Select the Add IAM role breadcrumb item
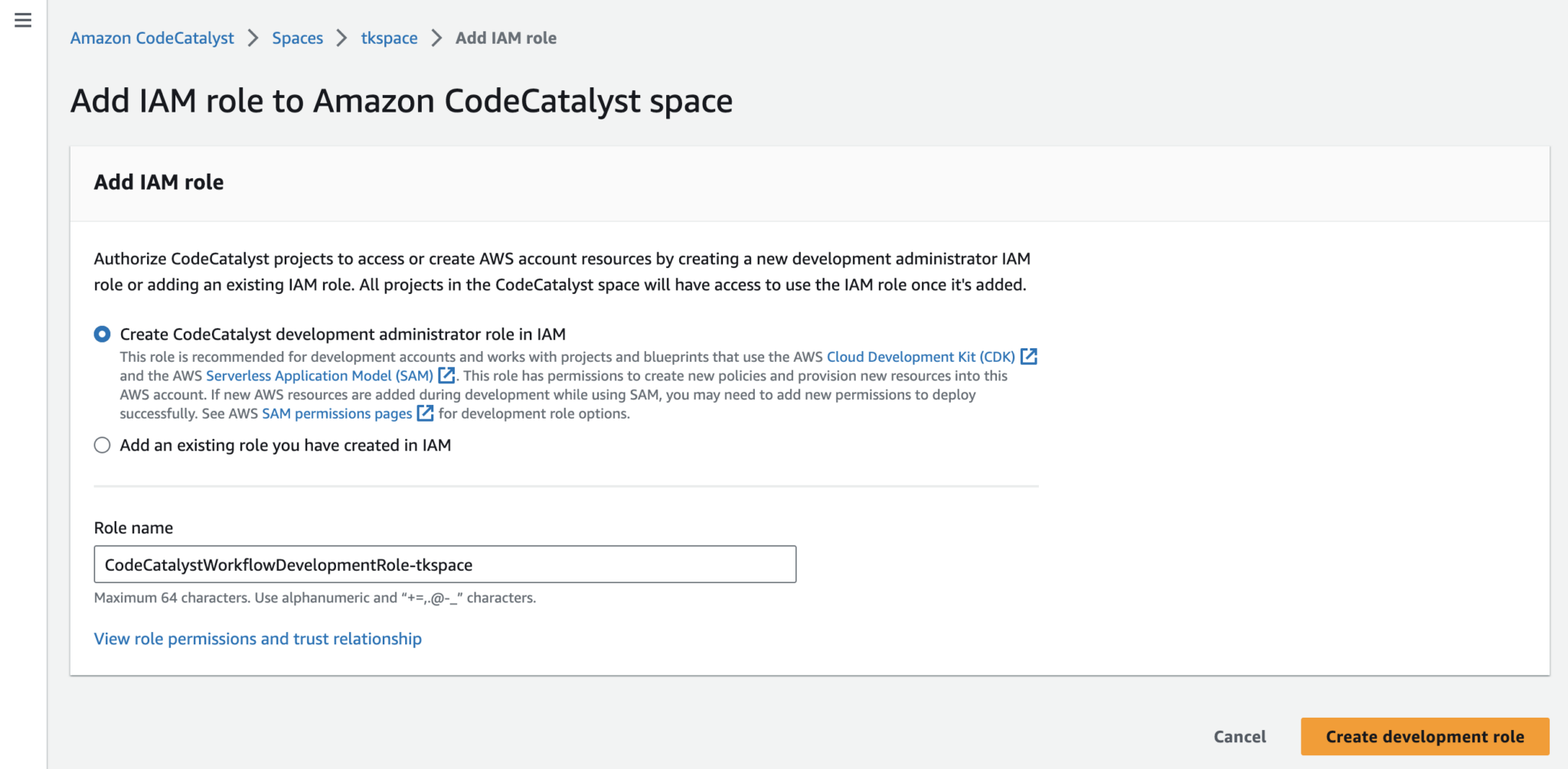The image size is (1568, 769). (x=505, y=37)
